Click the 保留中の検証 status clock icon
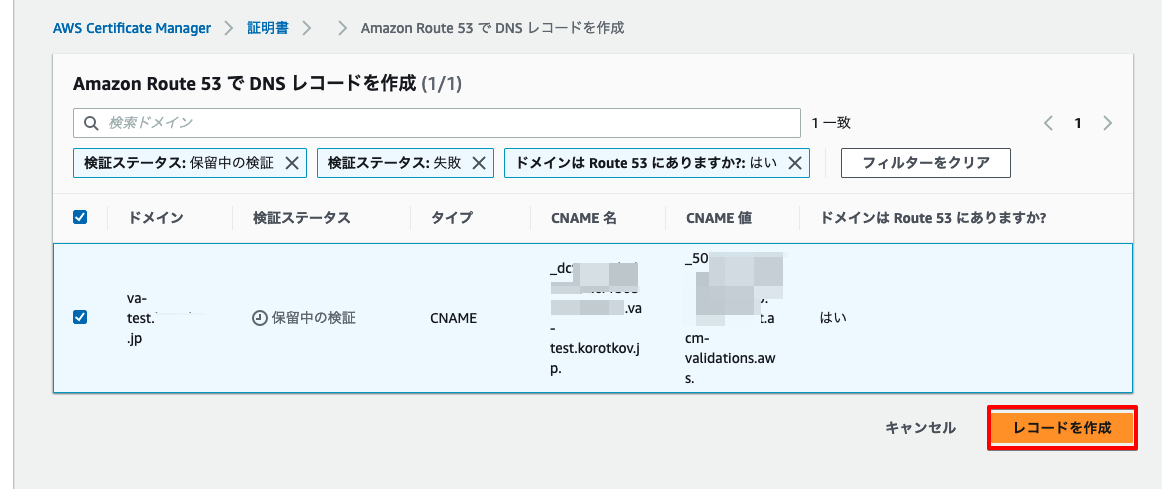1162x489 pixels. click(x=259, y=318)
